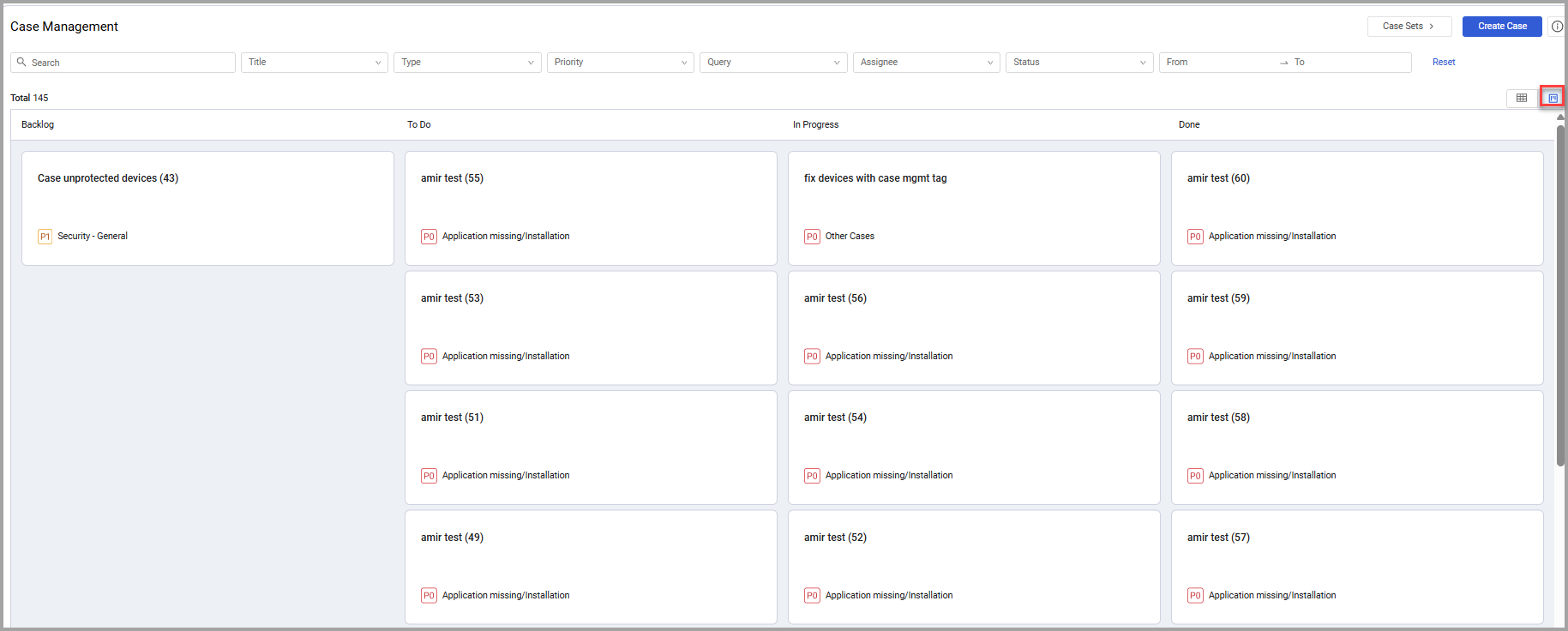Click P0 badge on amir test (55)

tap(429, 237)
